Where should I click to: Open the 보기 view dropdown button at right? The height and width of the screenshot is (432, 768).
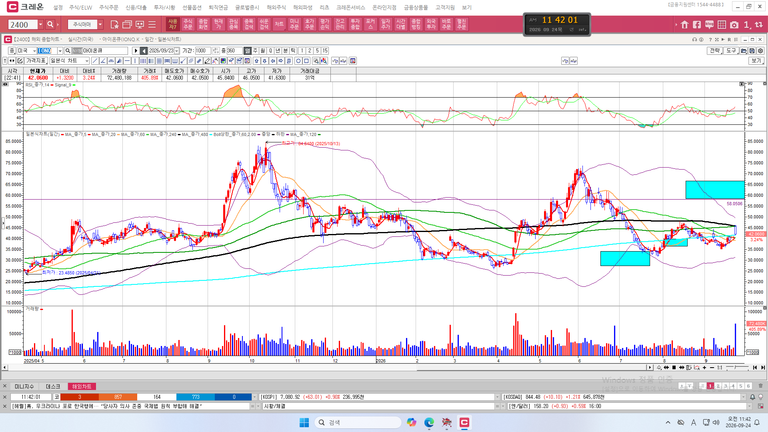[756, 61]
